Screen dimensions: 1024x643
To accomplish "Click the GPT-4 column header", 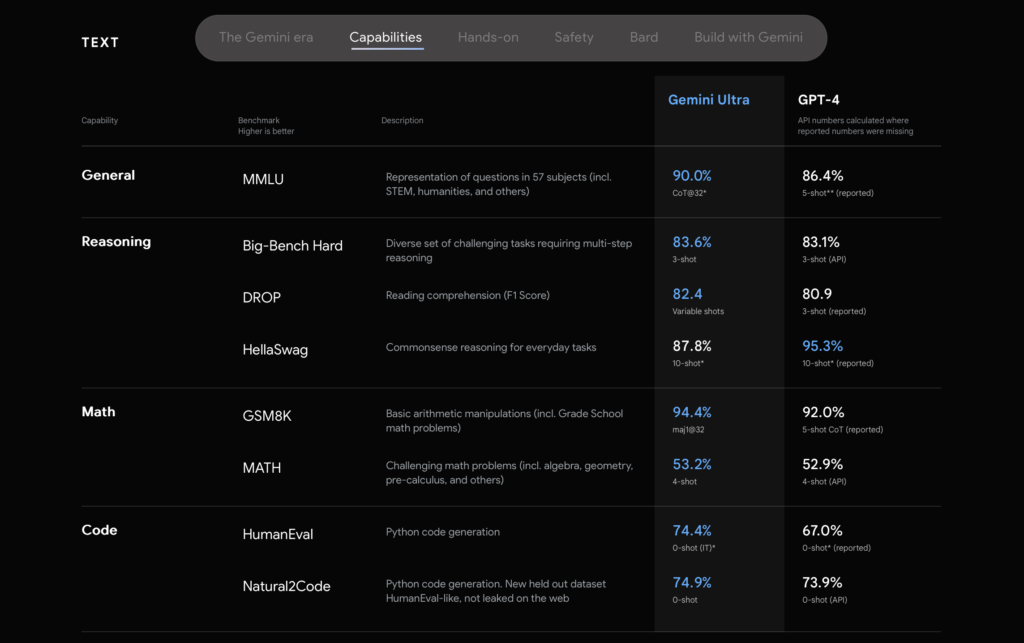I will [x=818, y=100].
